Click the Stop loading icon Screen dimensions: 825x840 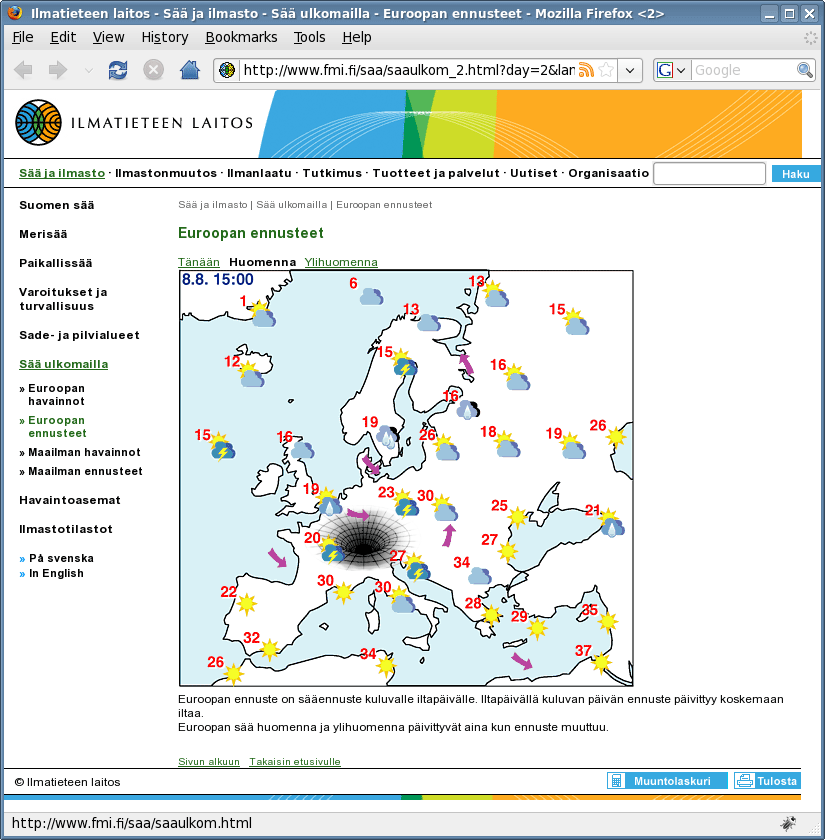[153, 70]
